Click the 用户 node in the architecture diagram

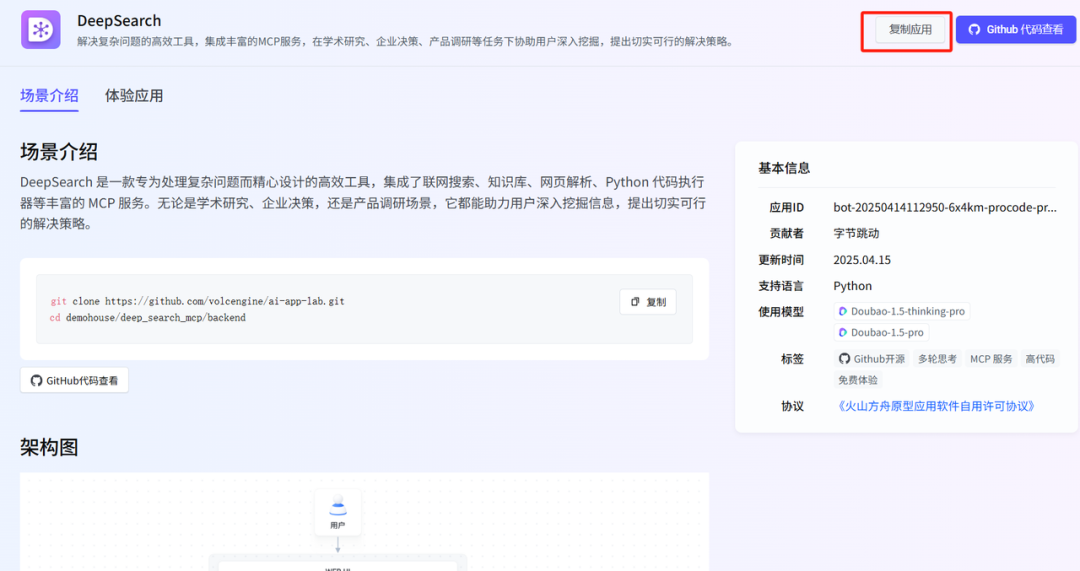tap(338, 512)
